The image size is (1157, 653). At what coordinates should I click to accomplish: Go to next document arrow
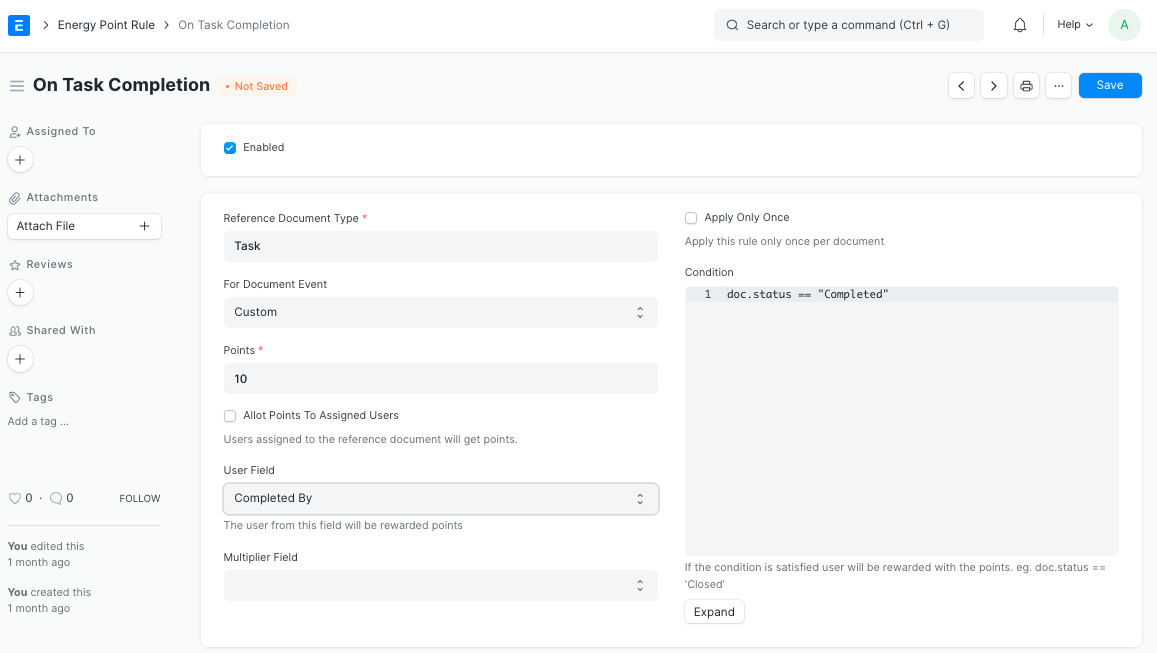click(993, 86)
